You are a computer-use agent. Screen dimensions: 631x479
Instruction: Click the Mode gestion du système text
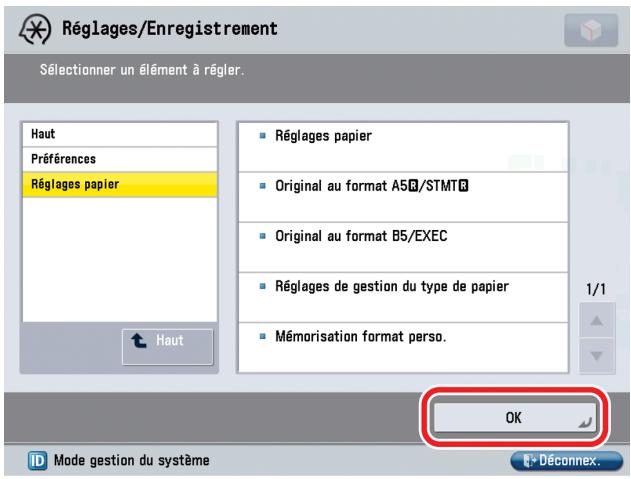tap(132, 461)
